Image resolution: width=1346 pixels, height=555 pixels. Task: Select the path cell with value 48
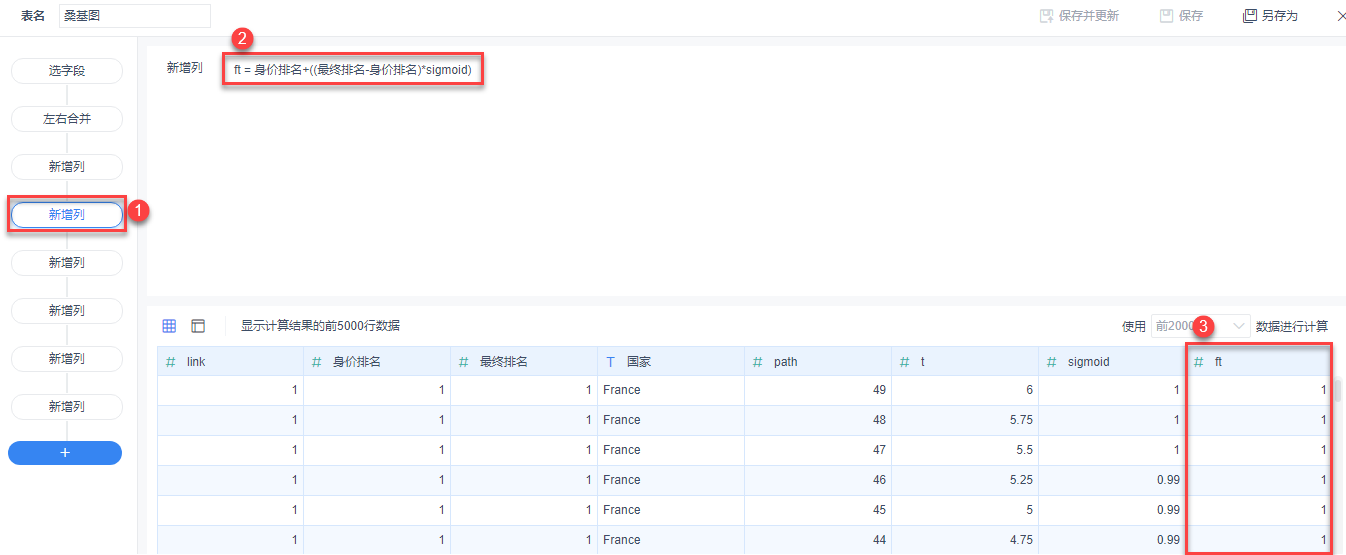click(x=818, y=420)
